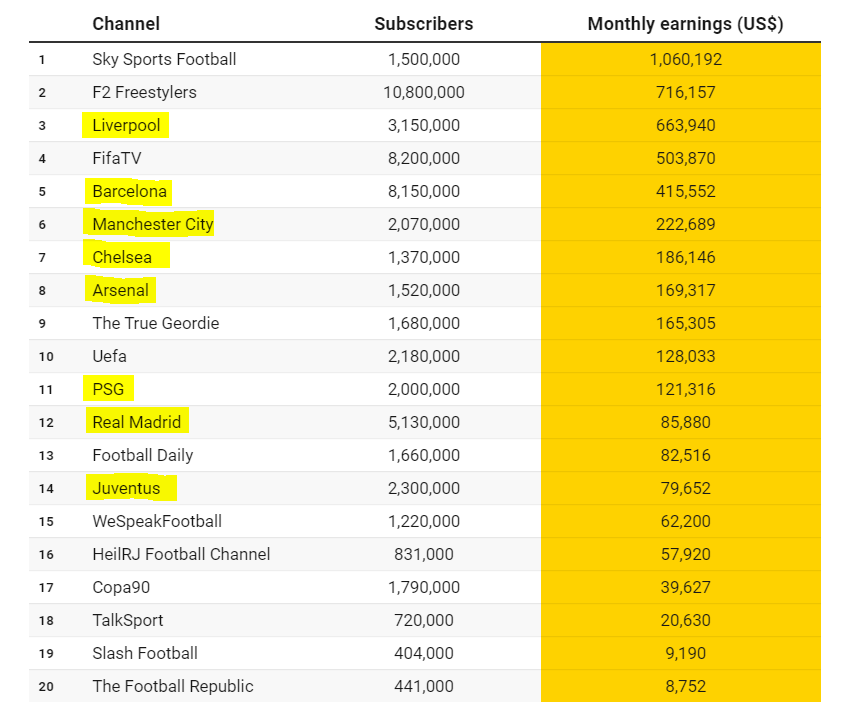Select the TalkSport channel name

(128, 620)
